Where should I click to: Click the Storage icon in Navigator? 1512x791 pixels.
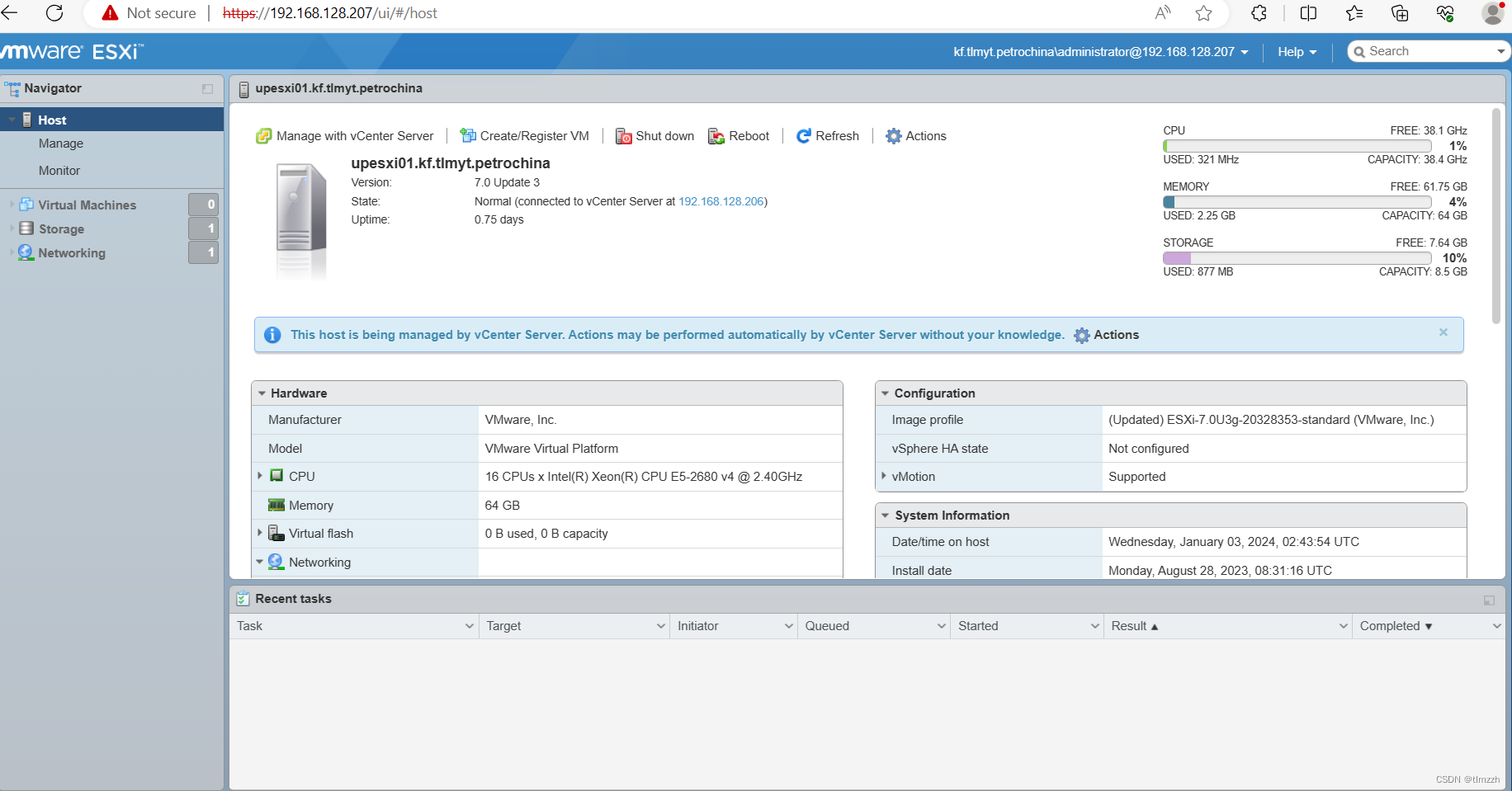pyautogui.click(x=26, y=228)
